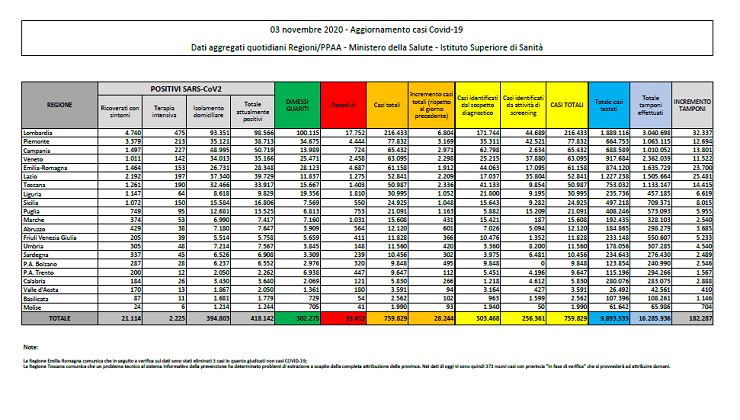740x420 pixels.
Task: Select the REGIONE column header
Action: pyautogui.click(x=60, y=103)
